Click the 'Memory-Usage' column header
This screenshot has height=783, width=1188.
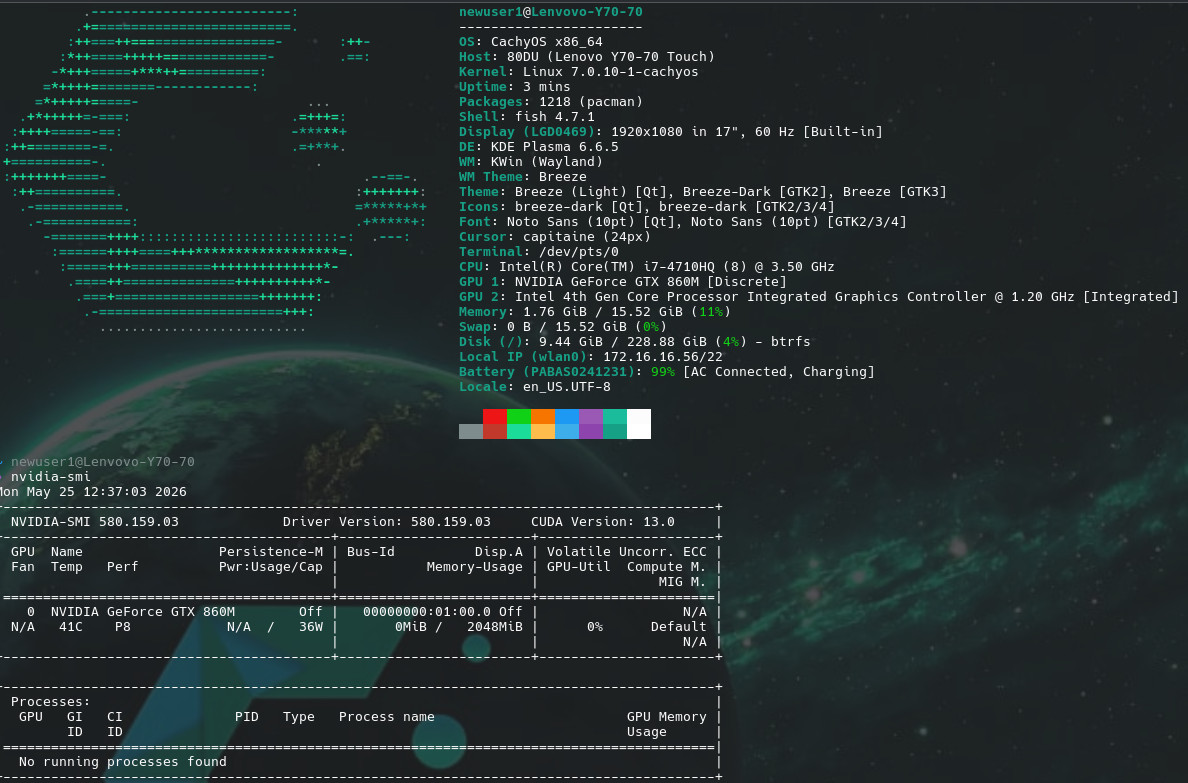click(x=474, y=567)
